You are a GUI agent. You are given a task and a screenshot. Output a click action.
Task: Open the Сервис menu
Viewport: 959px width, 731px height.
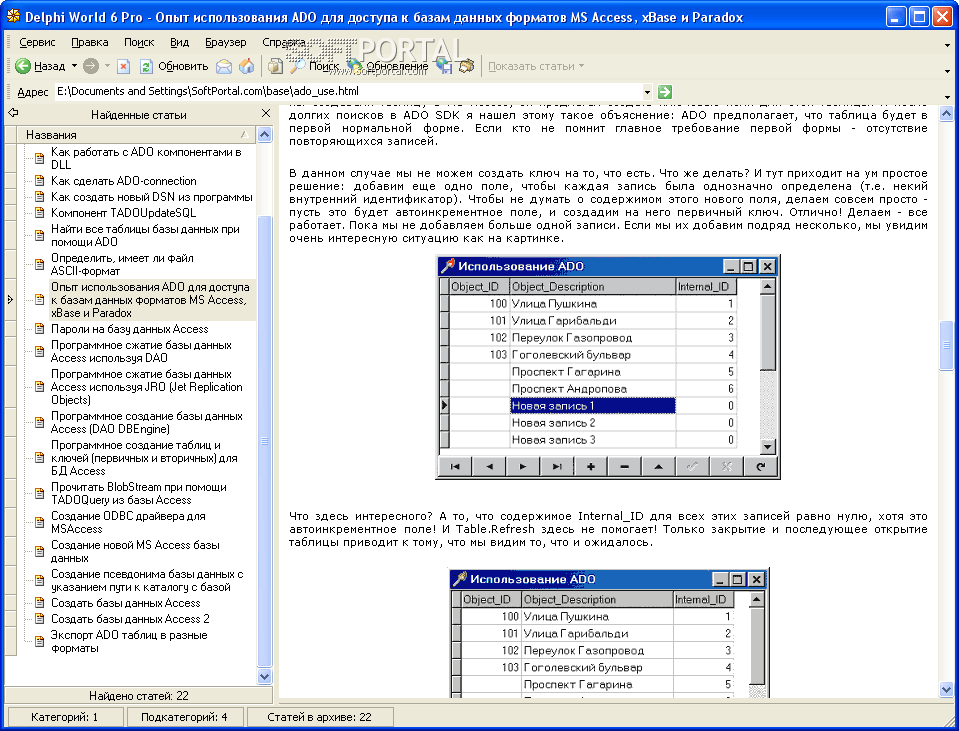(x=37, y=42)
